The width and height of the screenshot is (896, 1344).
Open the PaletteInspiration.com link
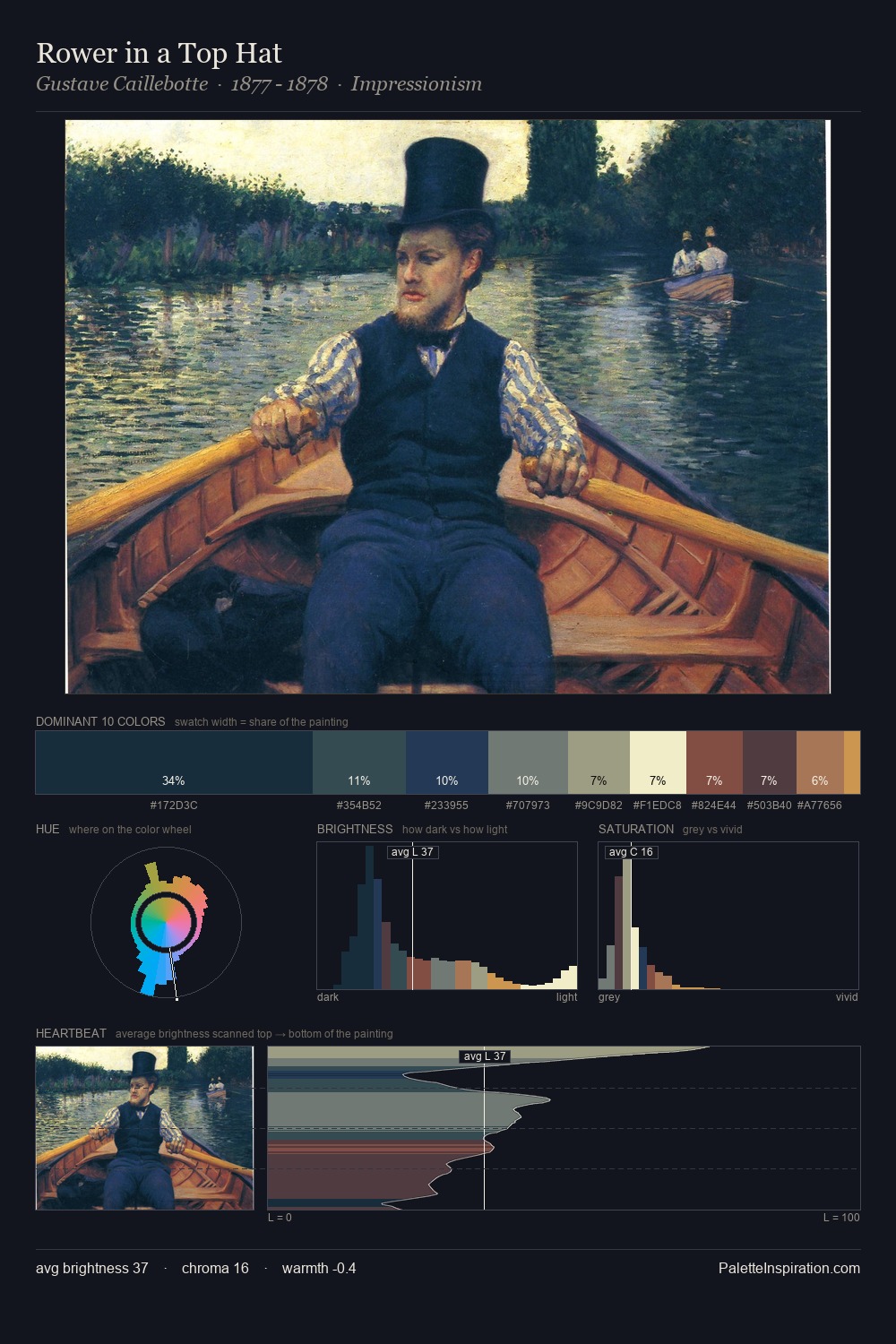789,1268
